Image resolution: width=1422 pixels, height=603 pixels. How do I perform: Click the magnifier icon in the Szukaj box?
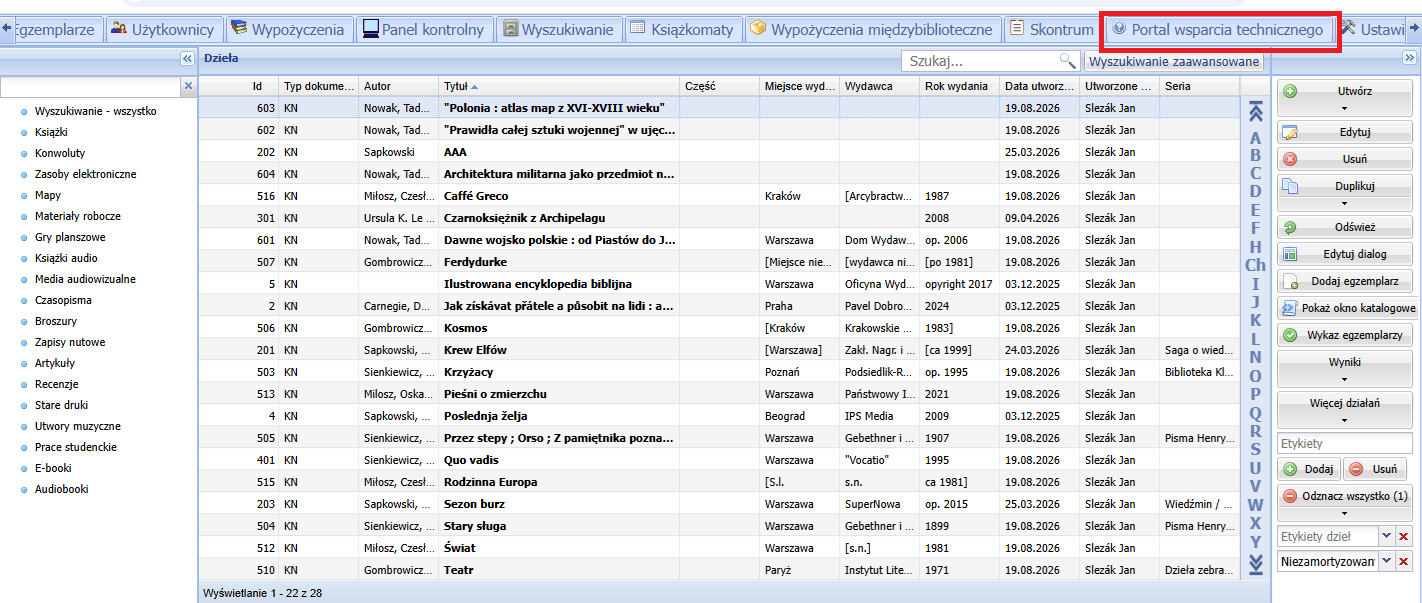[x=1068, y=61]
